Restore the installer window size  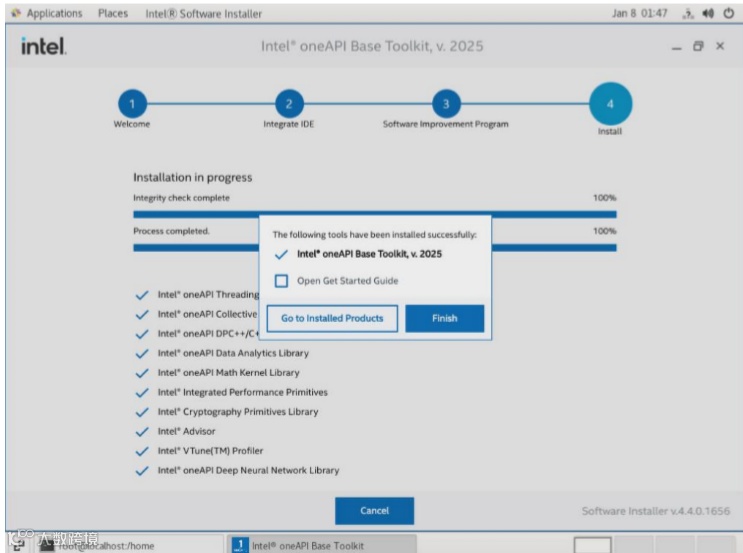698,46
